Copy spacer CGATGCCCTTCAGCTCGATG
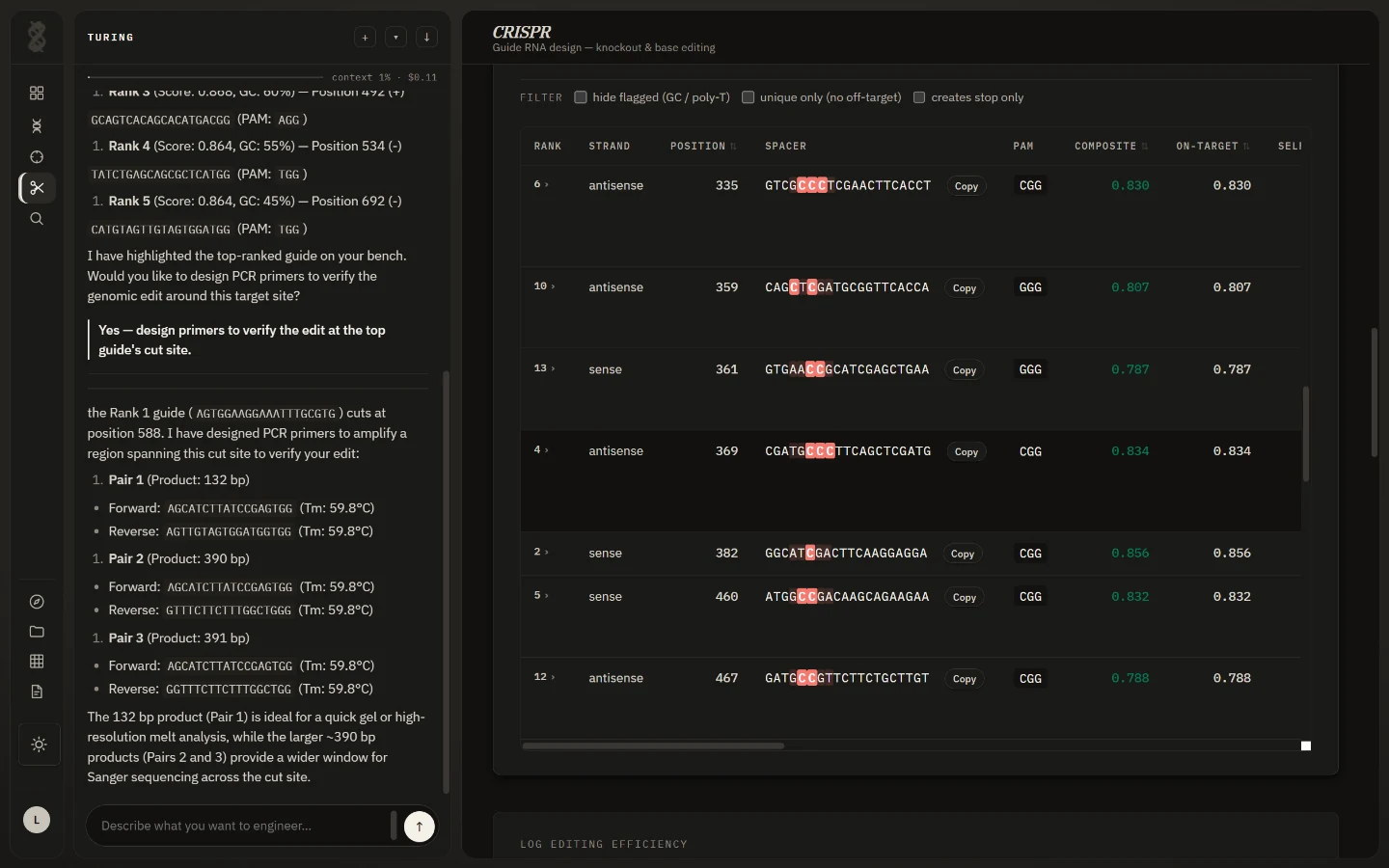This screenshot has height=868, width=1389. [966, 452]
